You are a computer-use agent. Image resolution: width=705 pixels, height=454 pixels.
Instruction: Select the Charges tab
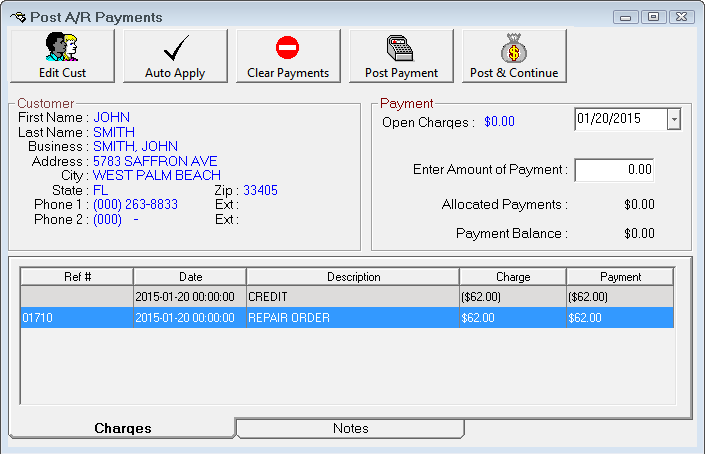point(123,428)
